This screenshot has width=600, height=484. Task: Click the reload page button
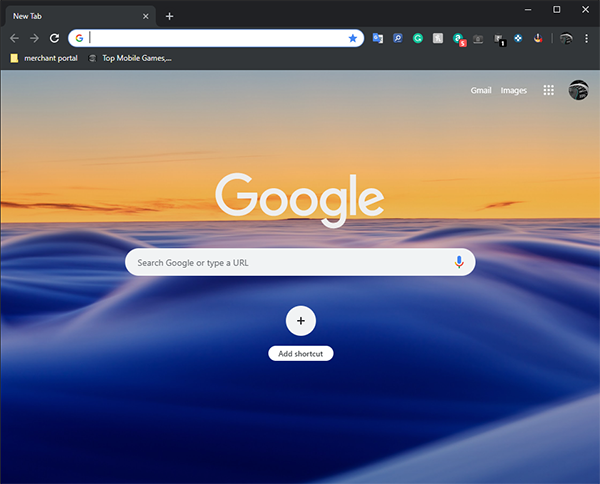54,38
